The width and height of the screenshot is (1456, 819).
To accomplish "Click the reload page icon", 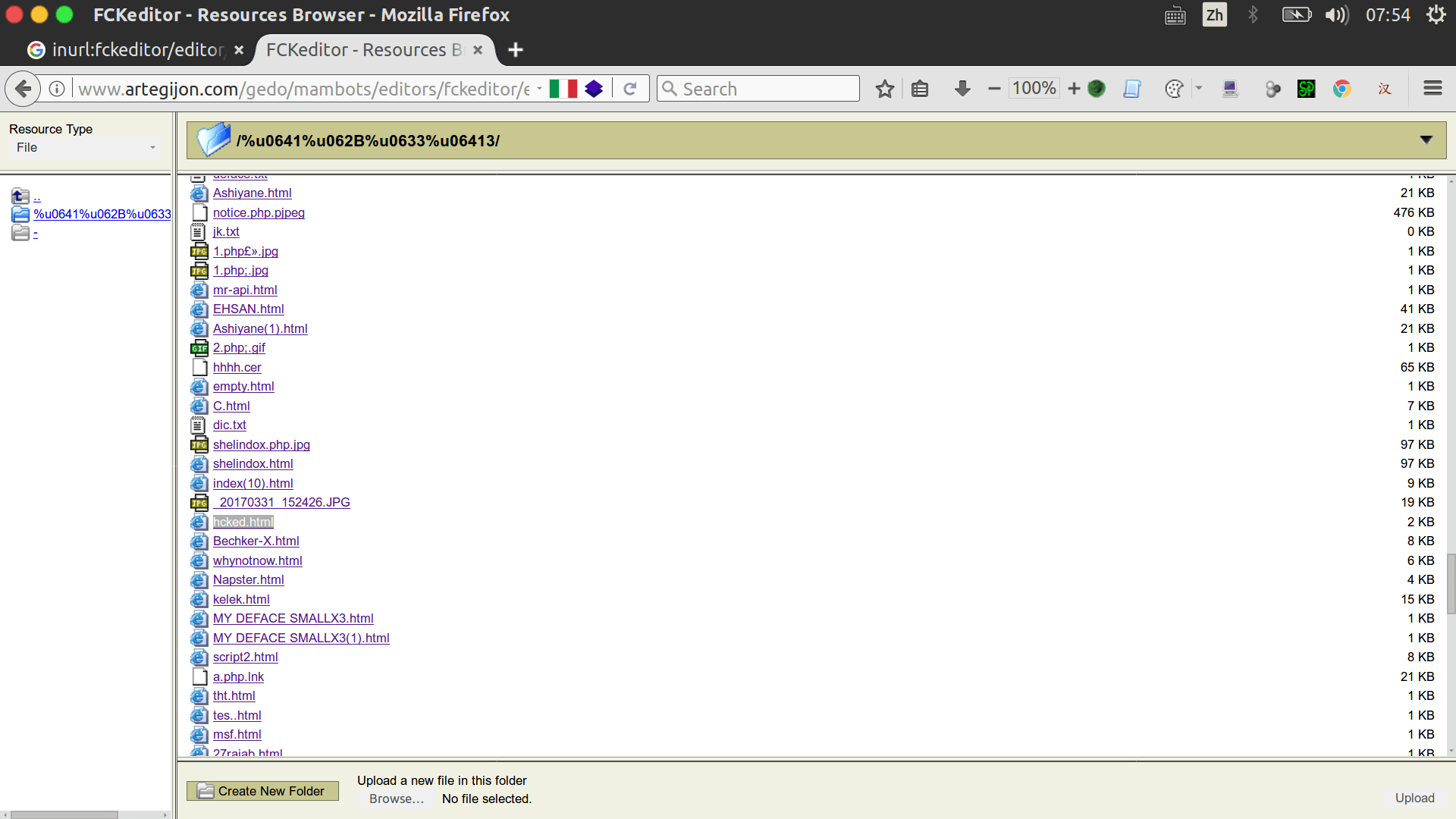I will point(629,89).
